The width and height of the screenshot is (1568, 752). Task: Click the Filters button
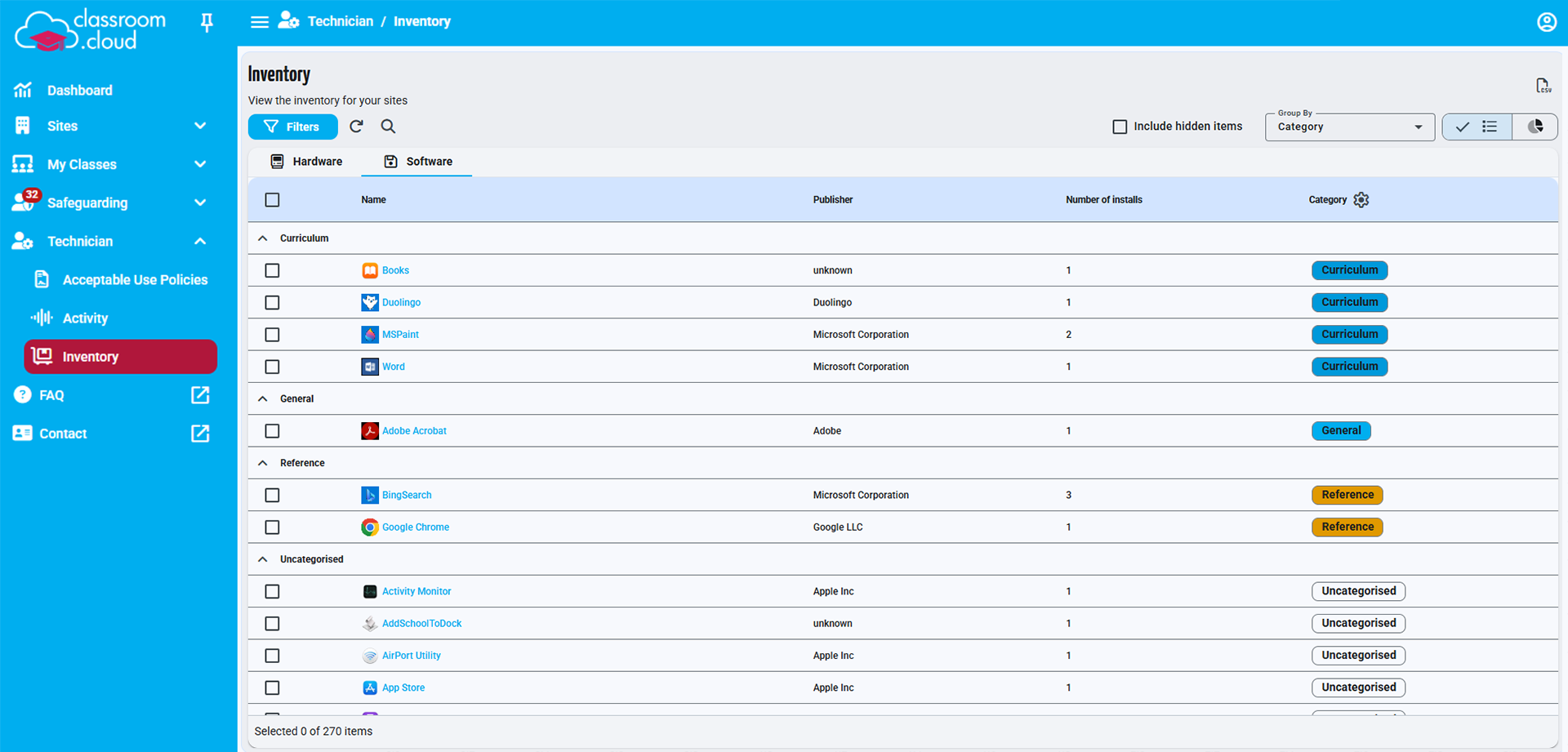tap(292, 127)
